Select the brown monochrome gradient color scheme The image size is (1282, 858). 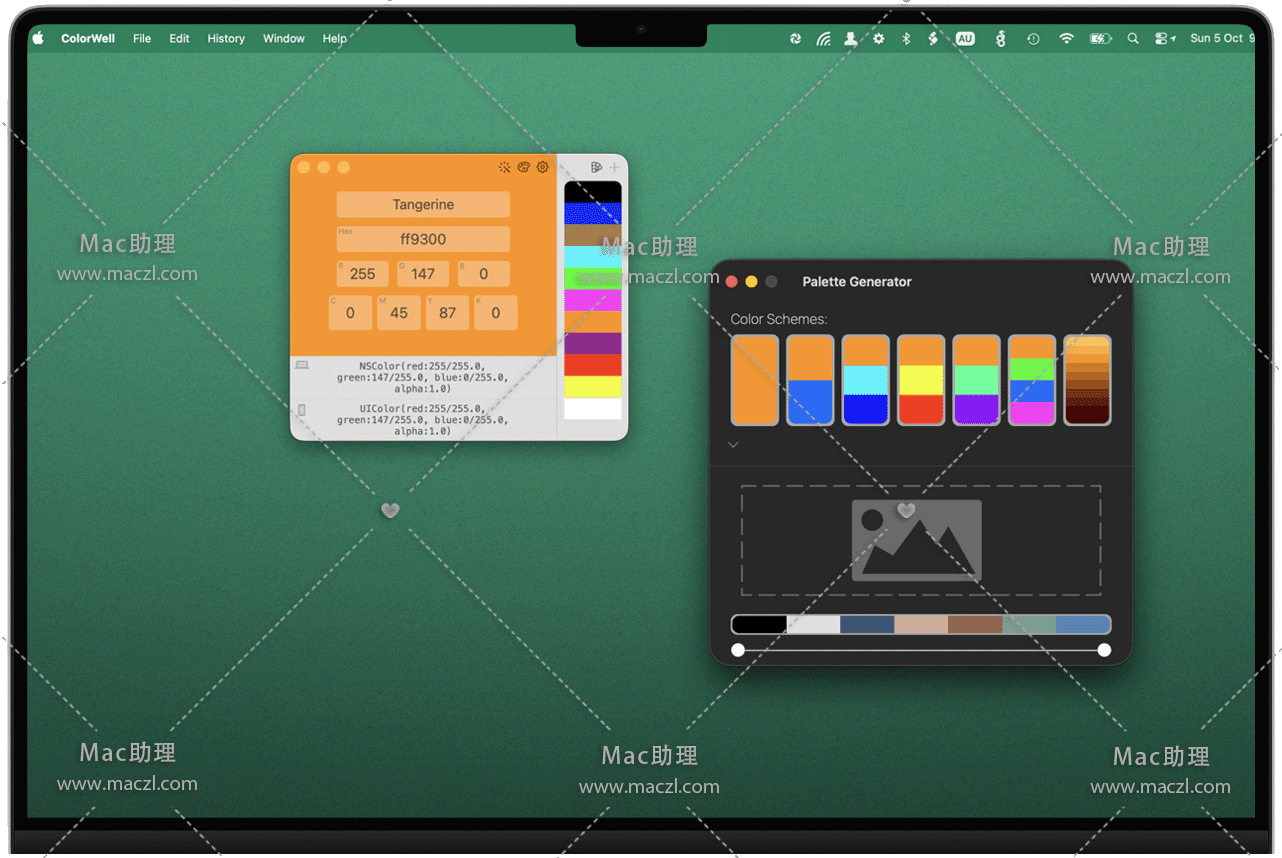[x=1087, y=380]
